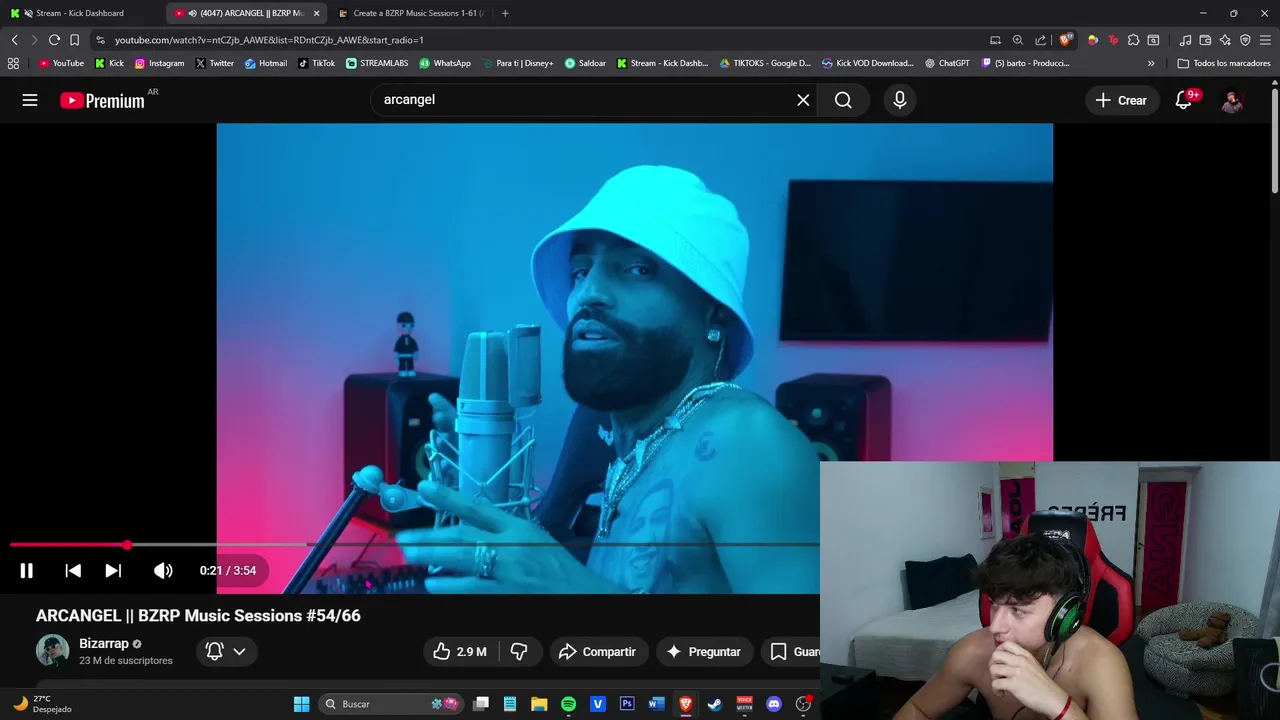Viewport: 1280px width, 720px height.
Task: Save video with the Guardar button
Action: coord(791,652)
